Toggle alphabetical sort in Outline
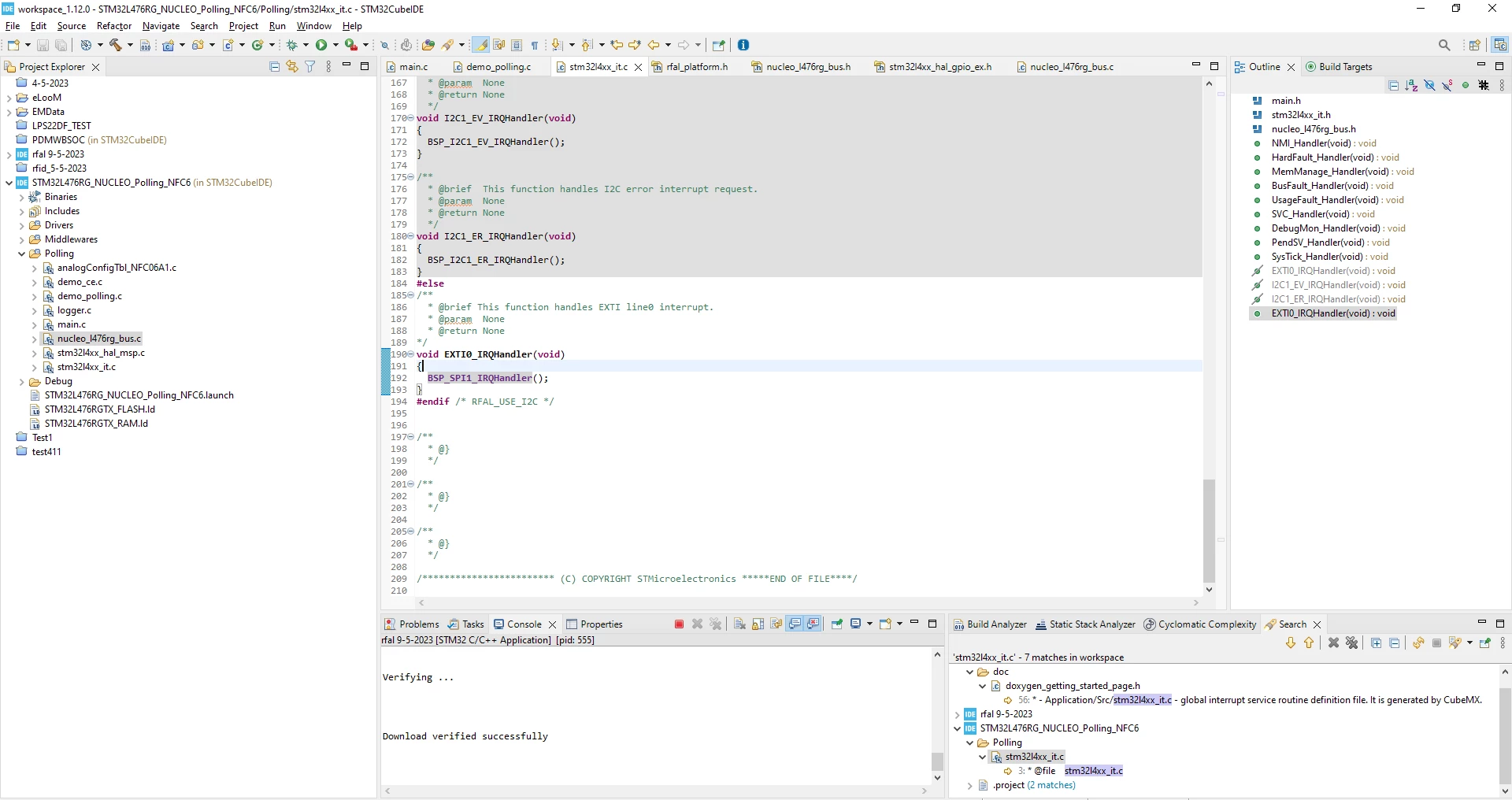The image size is (1512, 800). pos(1412,85)
